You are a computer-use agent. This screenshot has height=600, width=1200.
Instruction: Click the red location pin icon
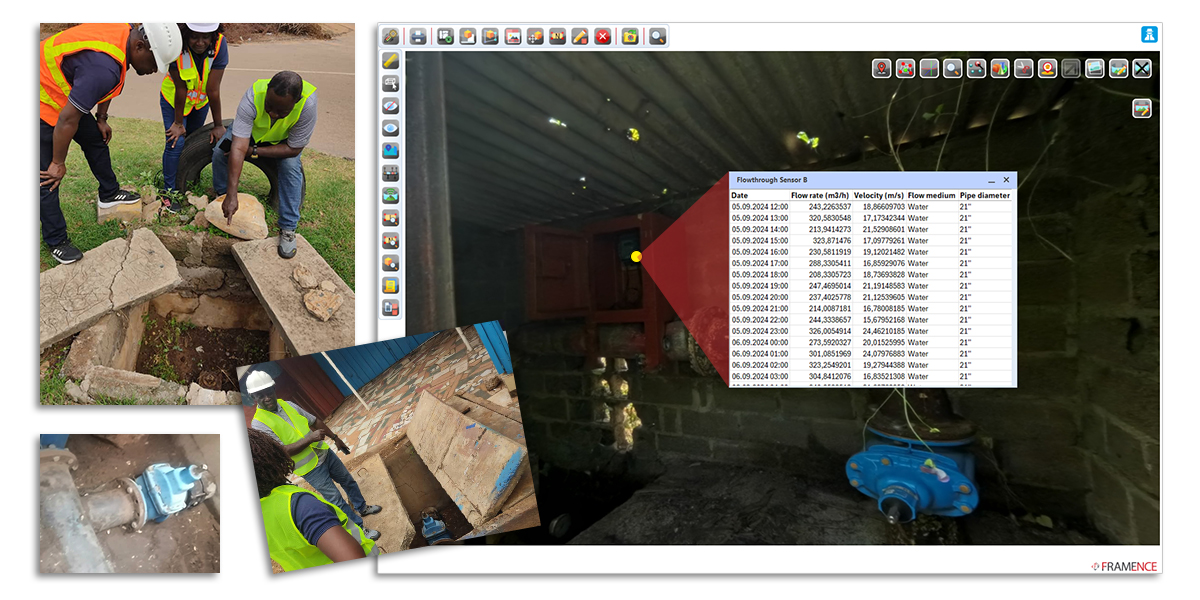881,68
